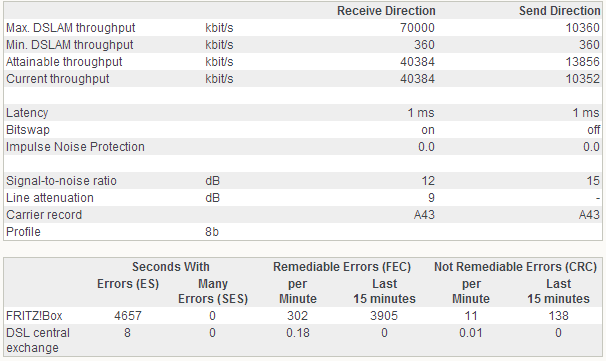Click the Receive Direction column header
Viewport: 606px width, 361px height.
tap(386, 11)
